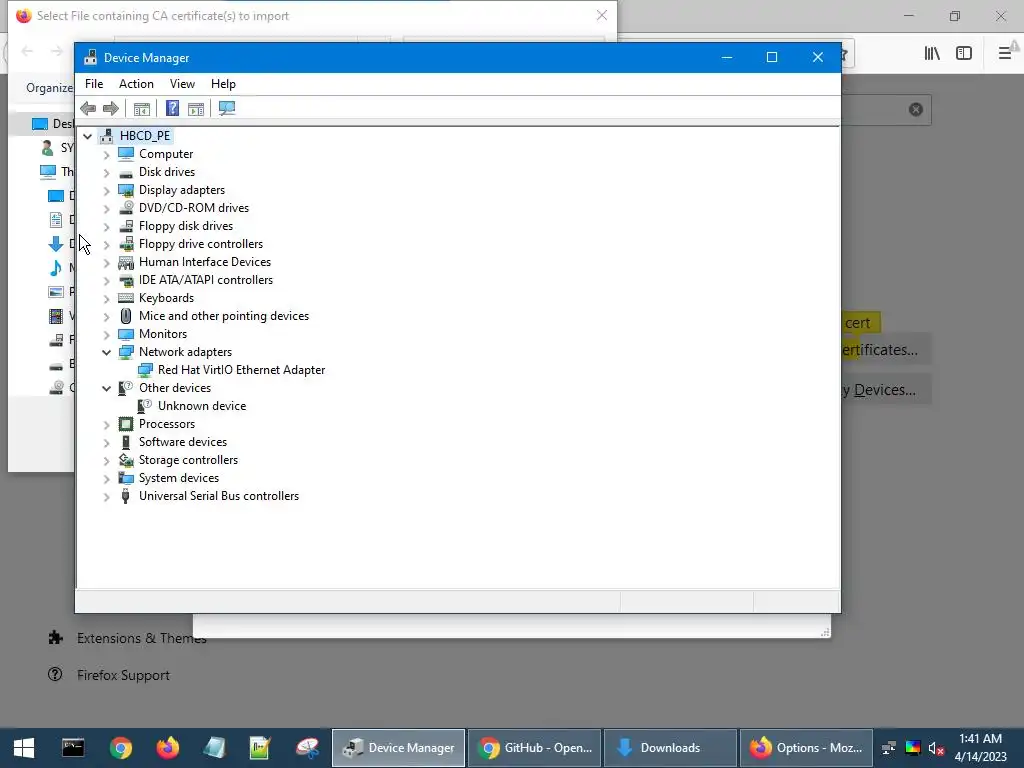Image resolution: width=1024 pixels, height=768 pixels.
Task: Click the Forward arrow in Device Manager toolbar
Action: 111,108
